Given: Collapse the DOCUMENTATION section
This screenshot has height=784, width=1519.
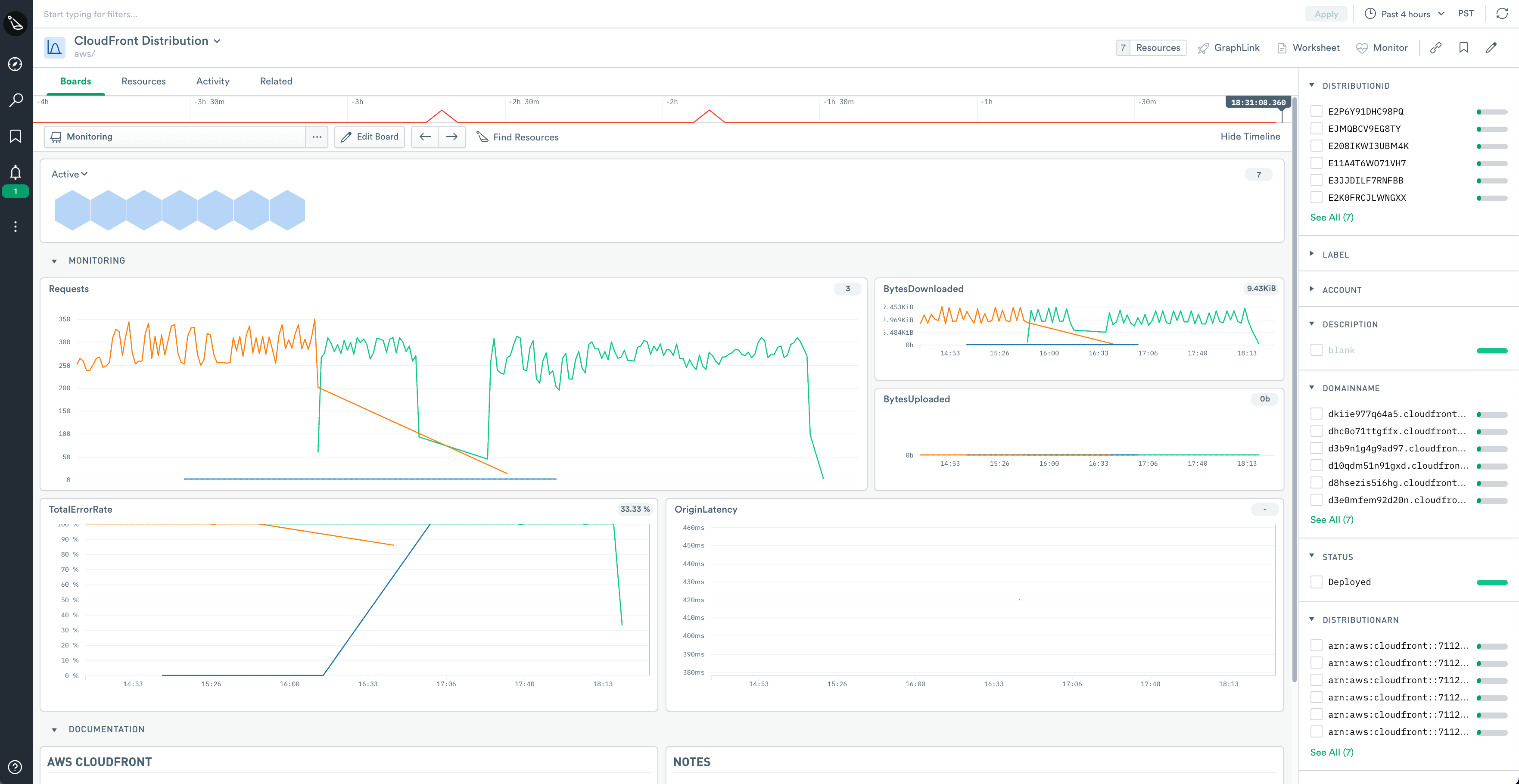Looking at the screenshot, I should (x=54, y=730).
